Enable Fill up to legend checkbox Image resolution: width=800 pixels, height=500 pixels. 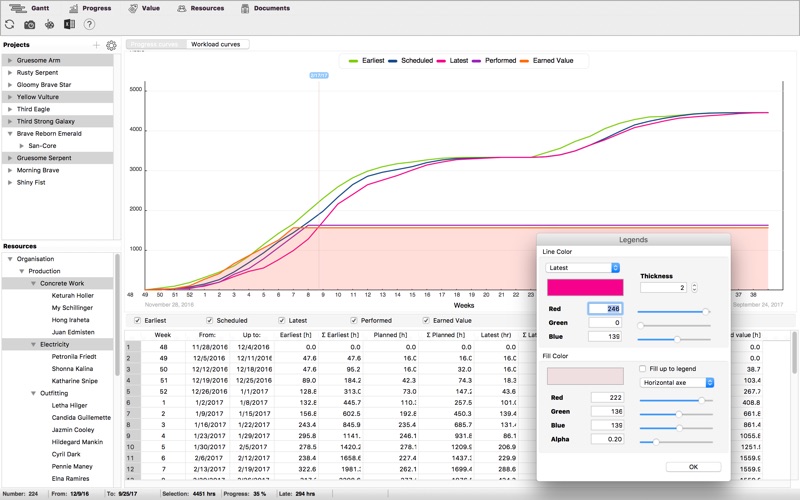tap(643, 368)
